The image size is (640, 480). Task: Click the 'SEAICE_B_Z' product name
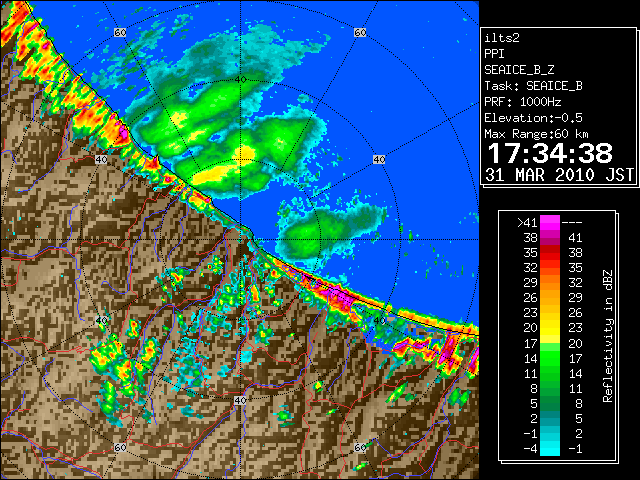coord(519,70)
